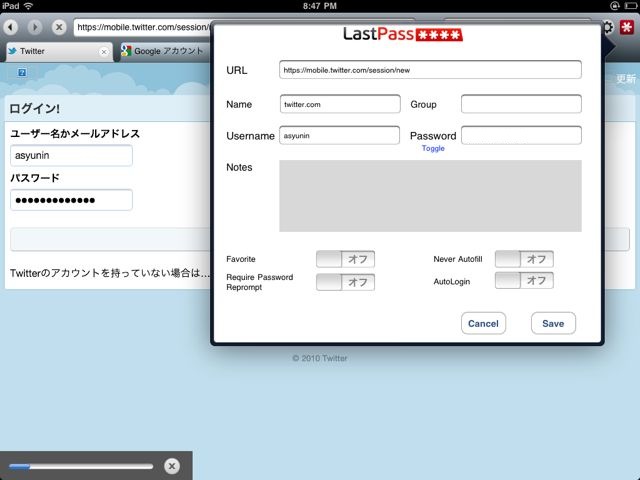The width and height of the screenshot is (640, 480).
Task: Save the site to LastPass
Action: click(553, 324)
